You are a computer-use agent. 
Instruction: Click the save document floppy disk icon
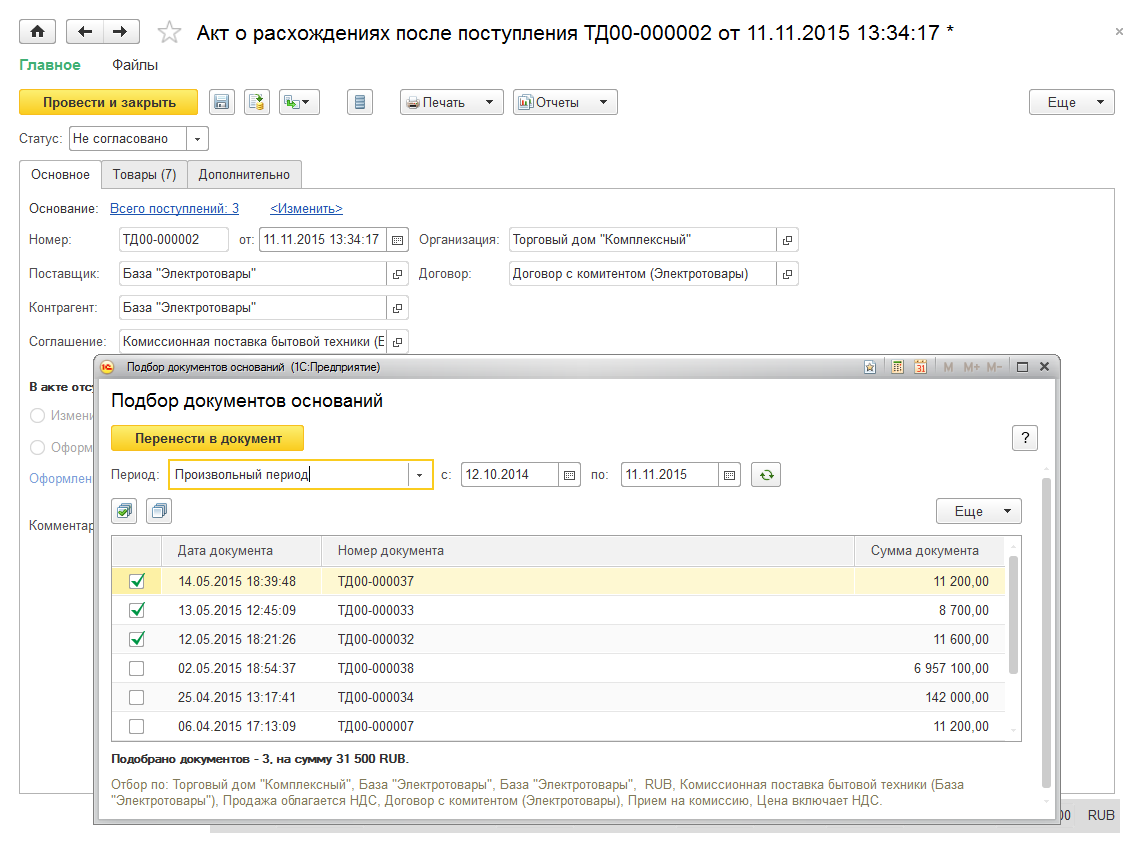pyautogui.click(x=221, y=102)
